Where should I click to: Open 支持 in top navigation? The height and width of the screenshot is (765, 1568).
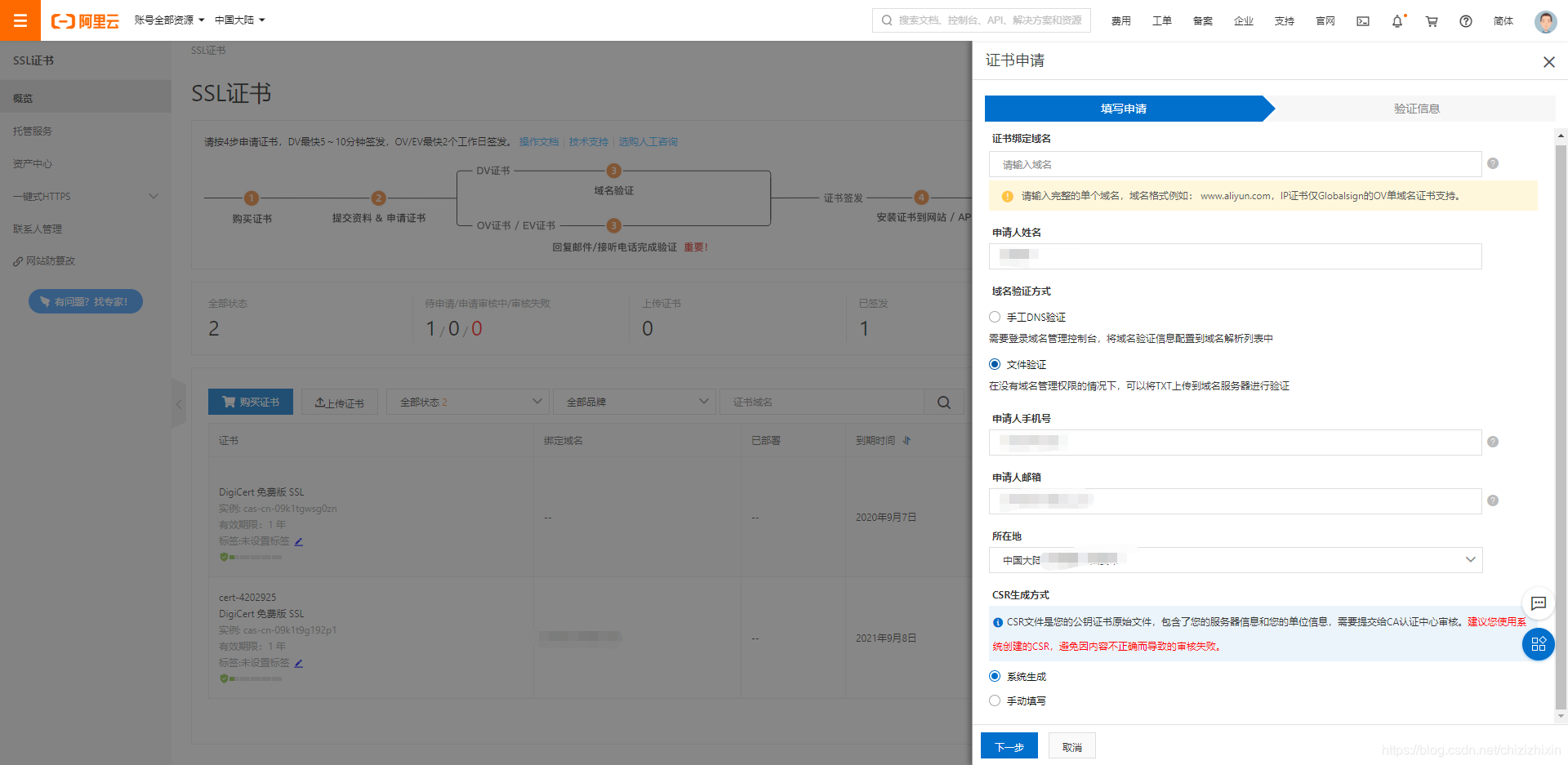(1285, 21)
